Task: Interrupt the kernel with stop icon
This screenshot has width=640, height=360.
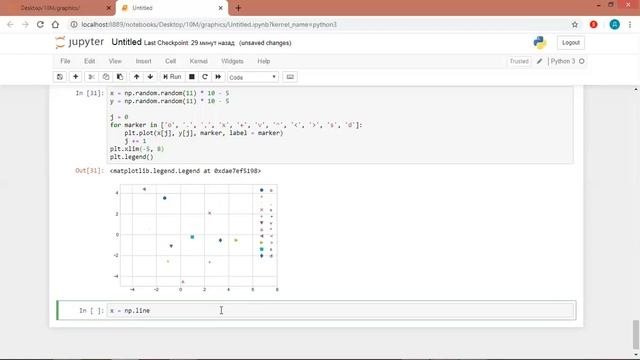Action: point(191,77)
